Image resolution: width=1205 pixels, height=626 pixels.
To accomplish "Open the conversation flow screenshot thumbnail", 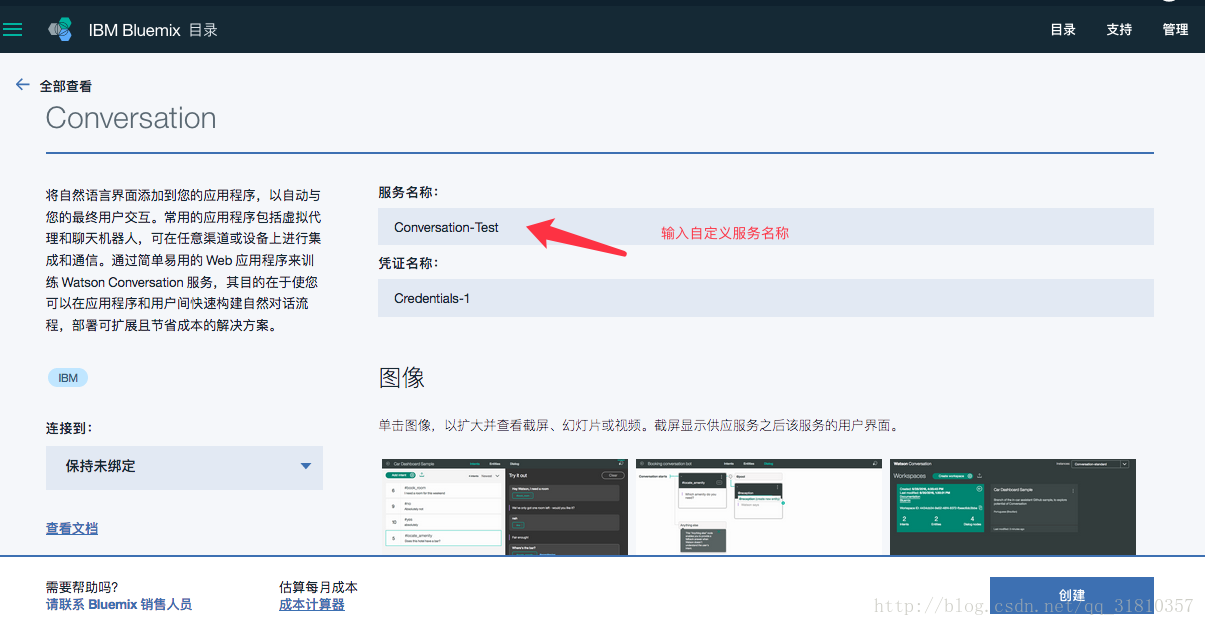I will [x=758, y=507].
